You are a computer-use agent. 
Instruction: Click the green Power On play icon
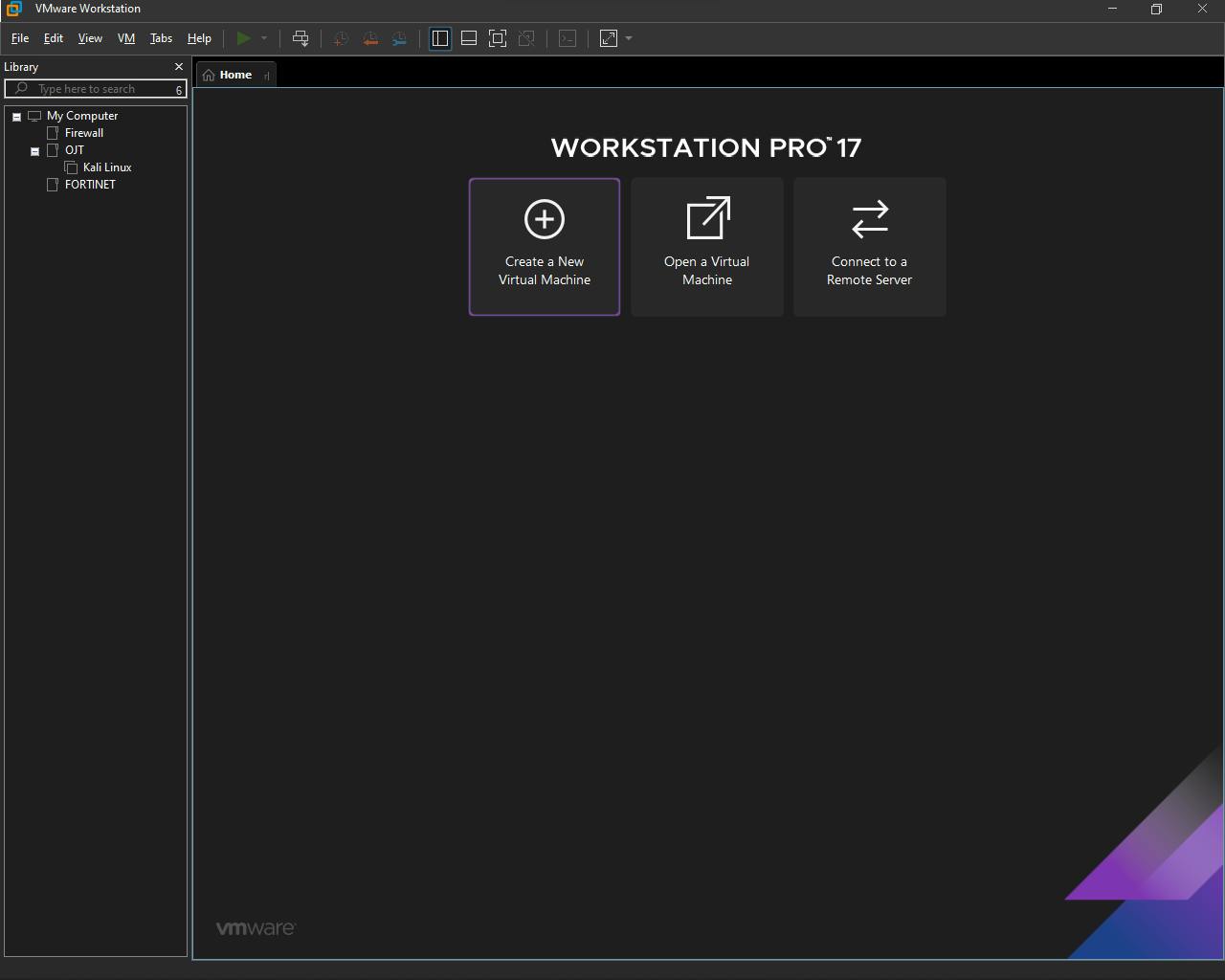coord(243,38)
